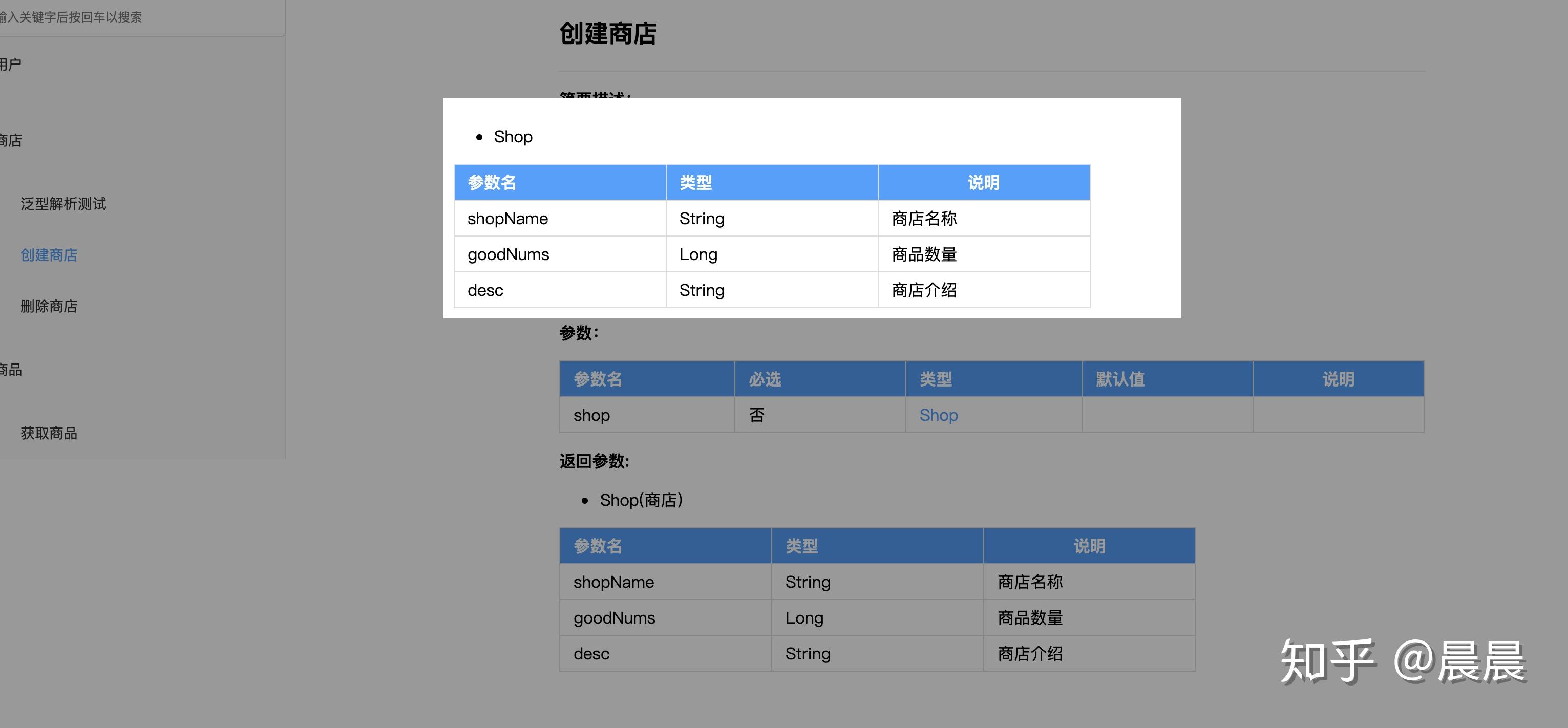Expand the 商品 sidebar category
Screen dimensions: 1568x728
point(11,370)
